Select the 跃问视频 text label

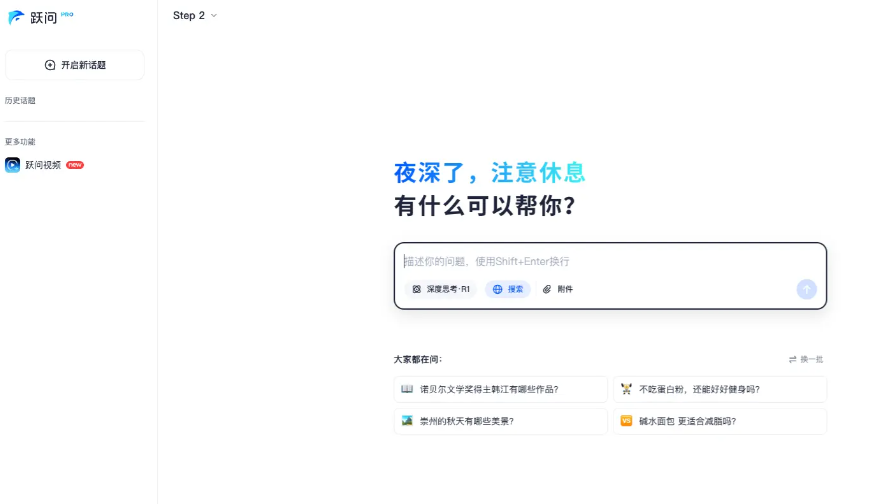coord(43,165)
